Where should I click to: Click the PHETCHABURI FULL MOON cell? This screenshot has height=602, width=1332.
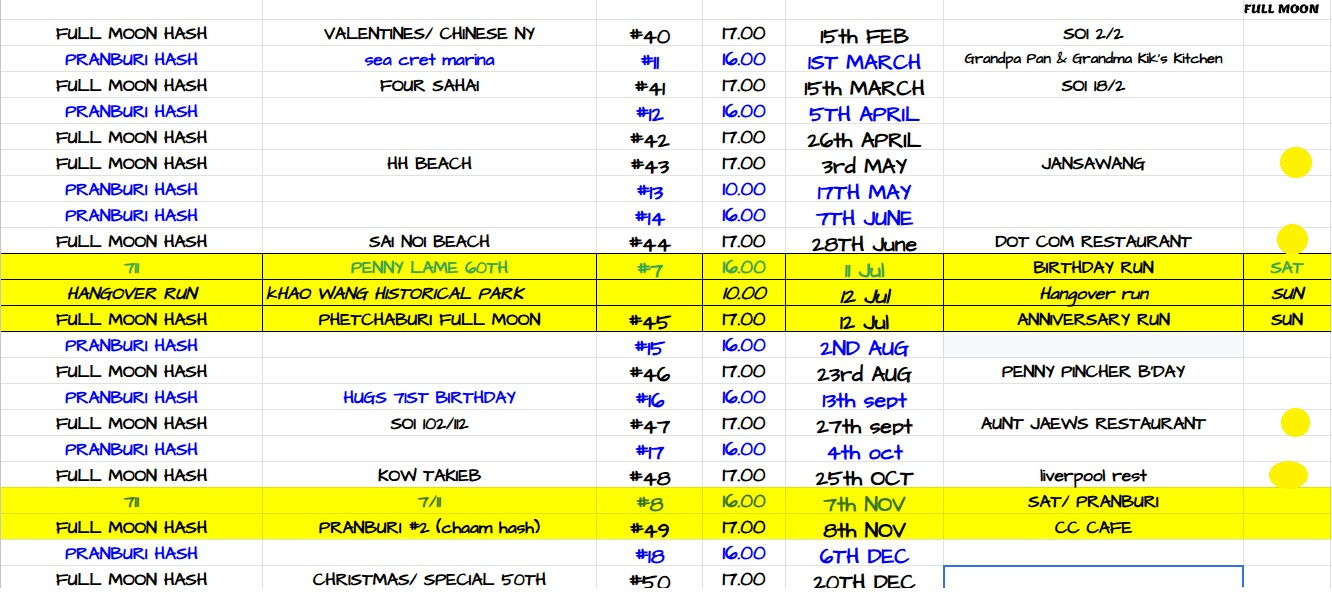[429, 320]
